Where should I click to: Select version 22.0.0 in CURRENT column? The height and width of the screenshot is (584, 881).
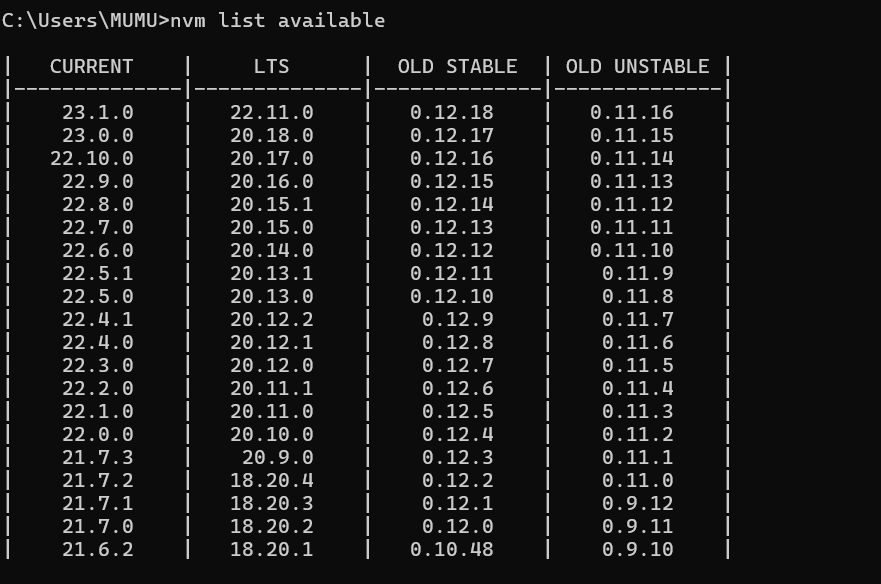[x=97, y=434]
